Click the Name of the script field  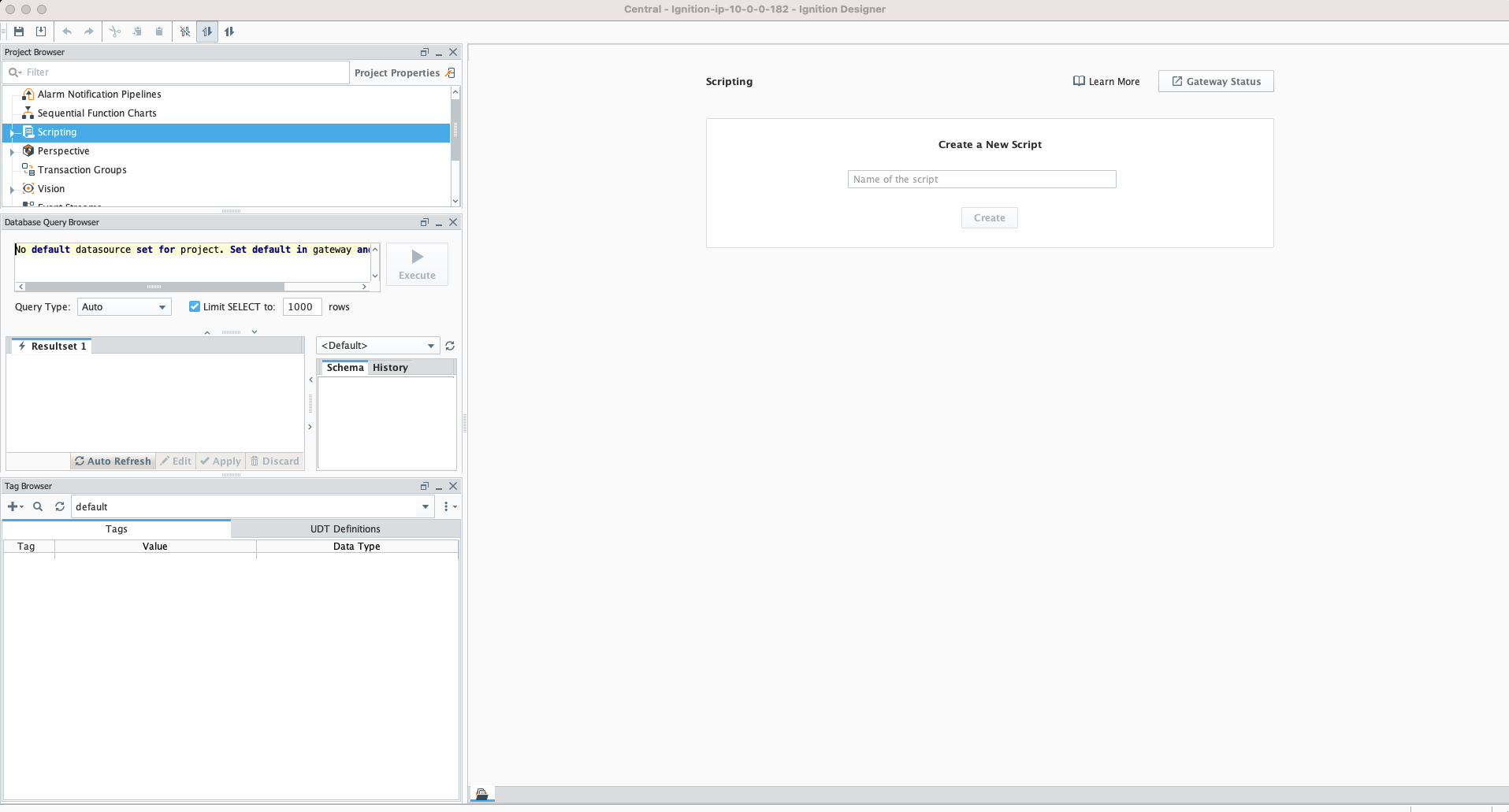point(982,179)
